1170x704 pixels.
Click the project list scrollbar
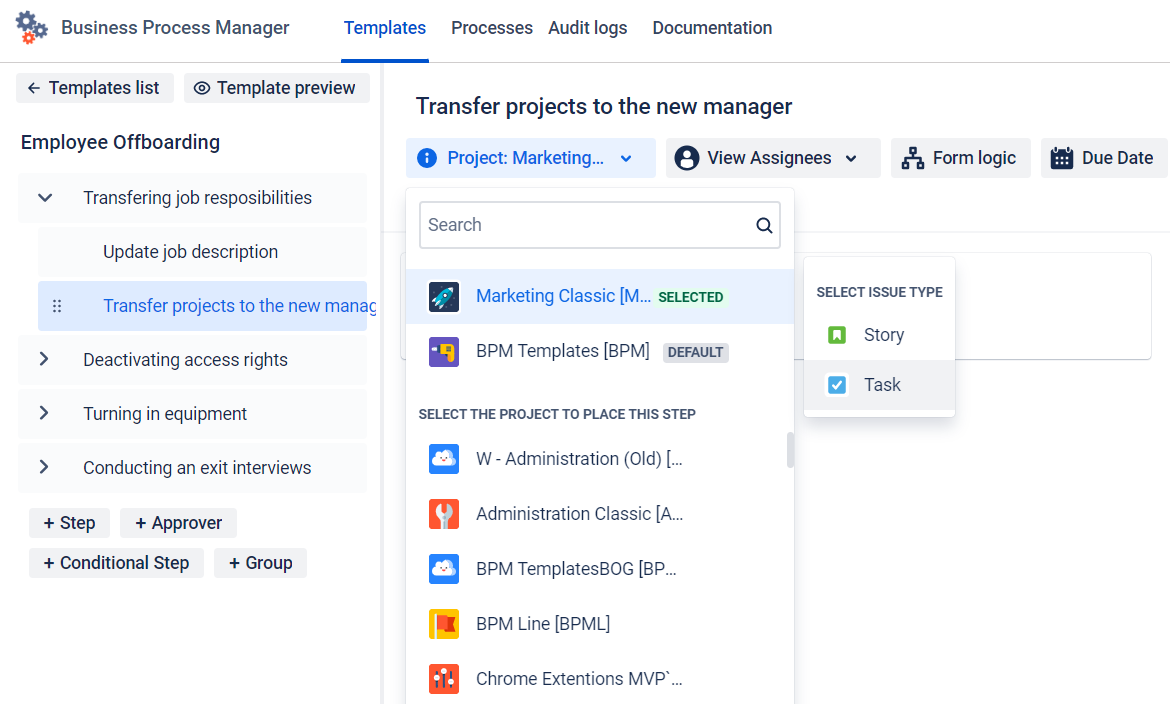(x=790, y=450)
